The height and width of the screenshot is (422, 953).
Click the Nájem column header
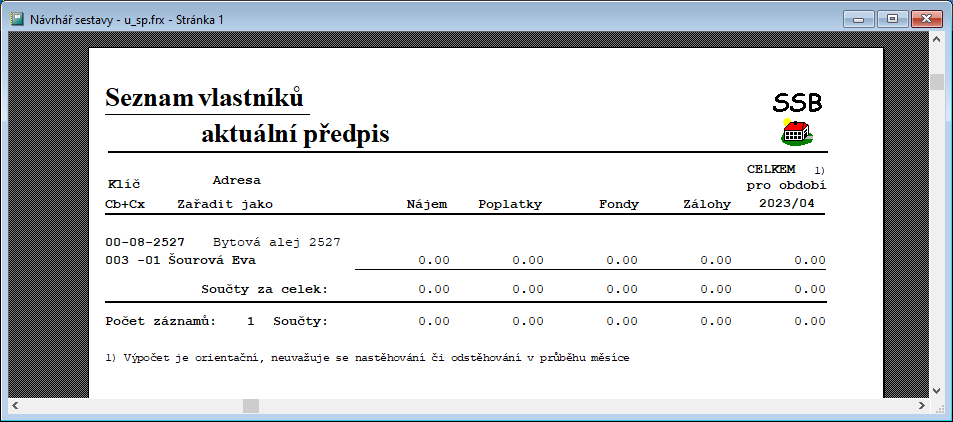point(426,204)
